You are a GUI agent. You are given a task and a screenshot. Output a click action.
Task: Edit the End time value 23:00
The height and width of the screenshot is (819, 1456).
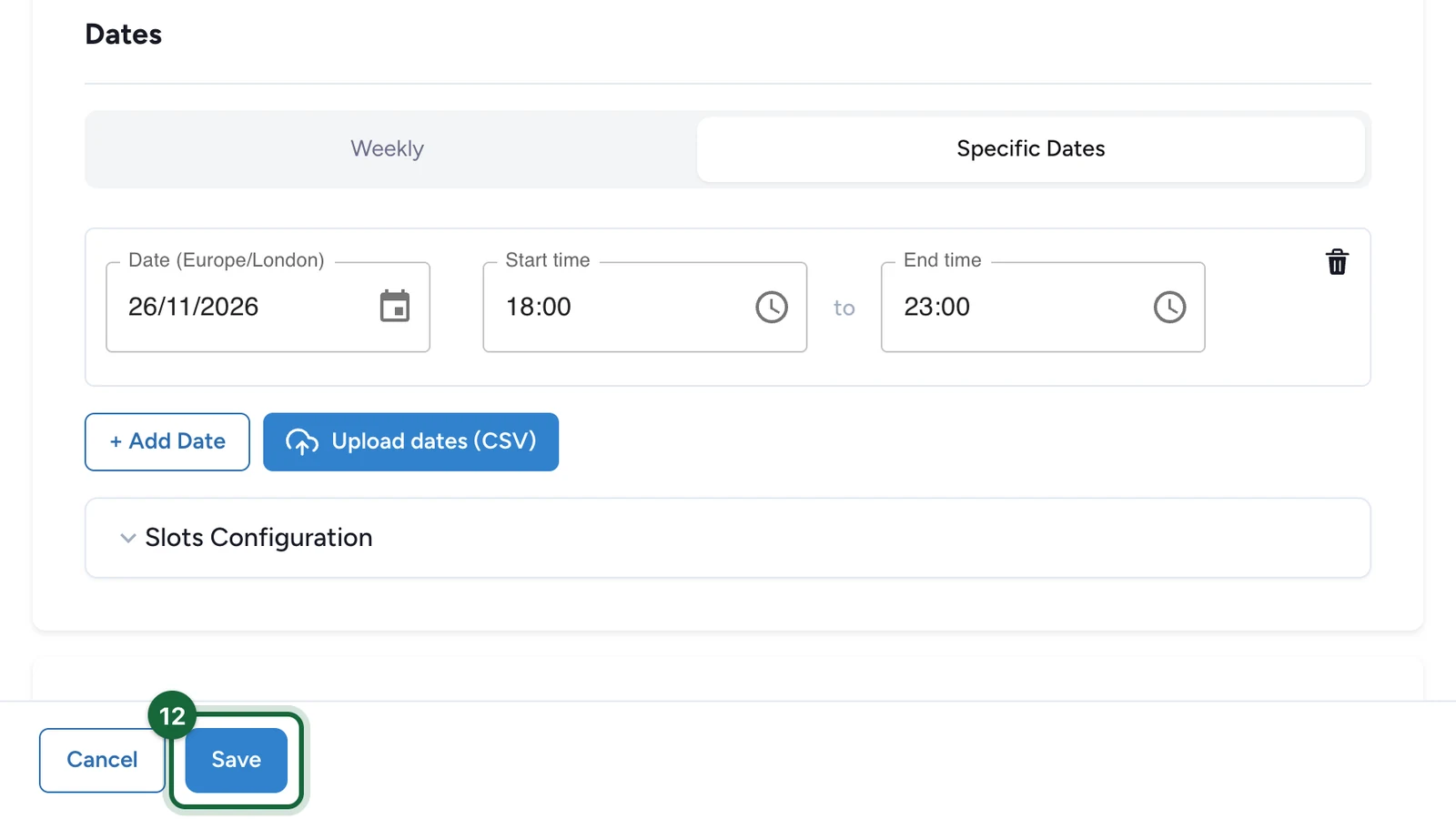pos(937,307)
